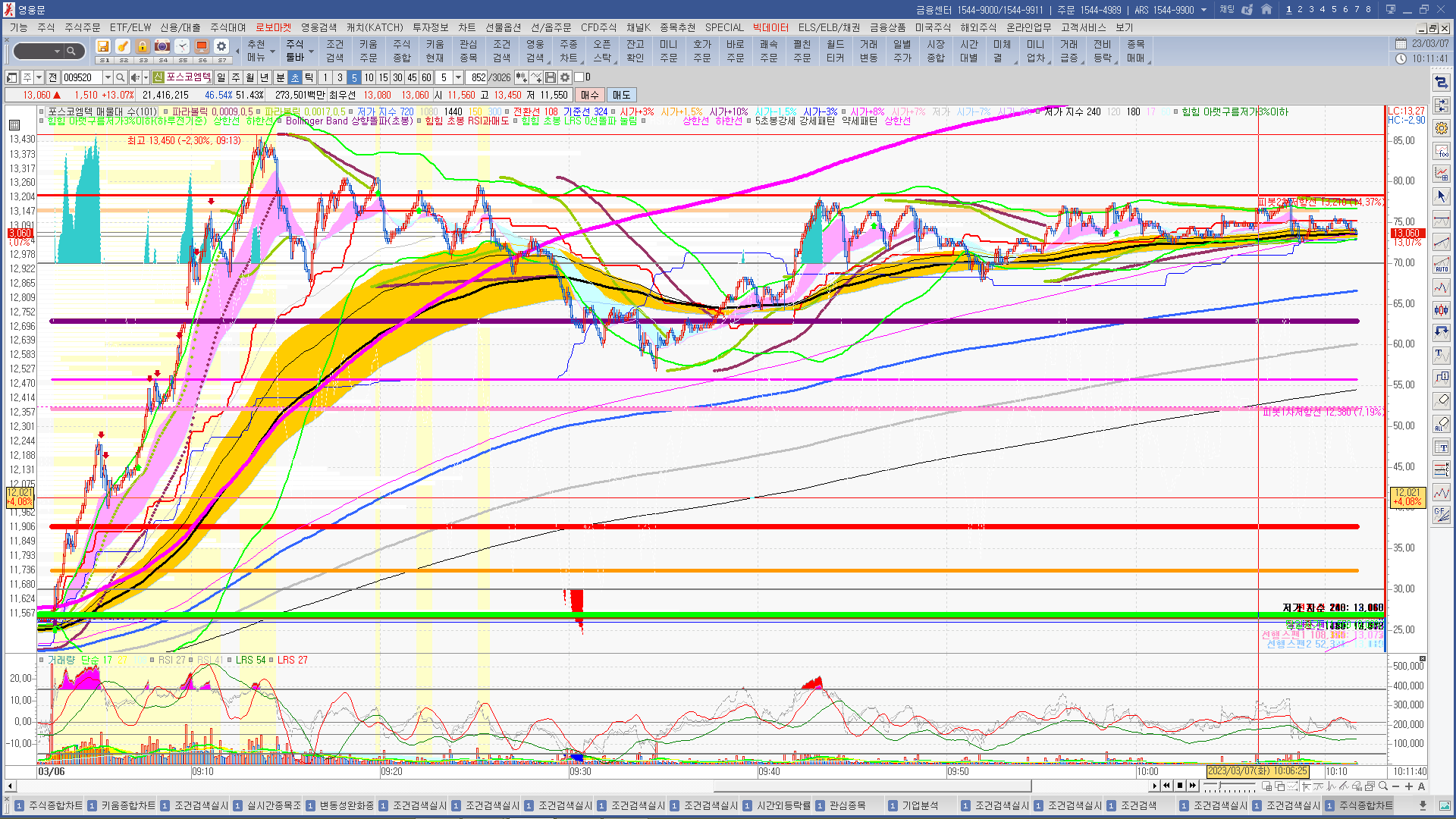The image size is (1456, 819).
Task: Open the stock code 009520 dropdown
Action: tap(108, 77)
